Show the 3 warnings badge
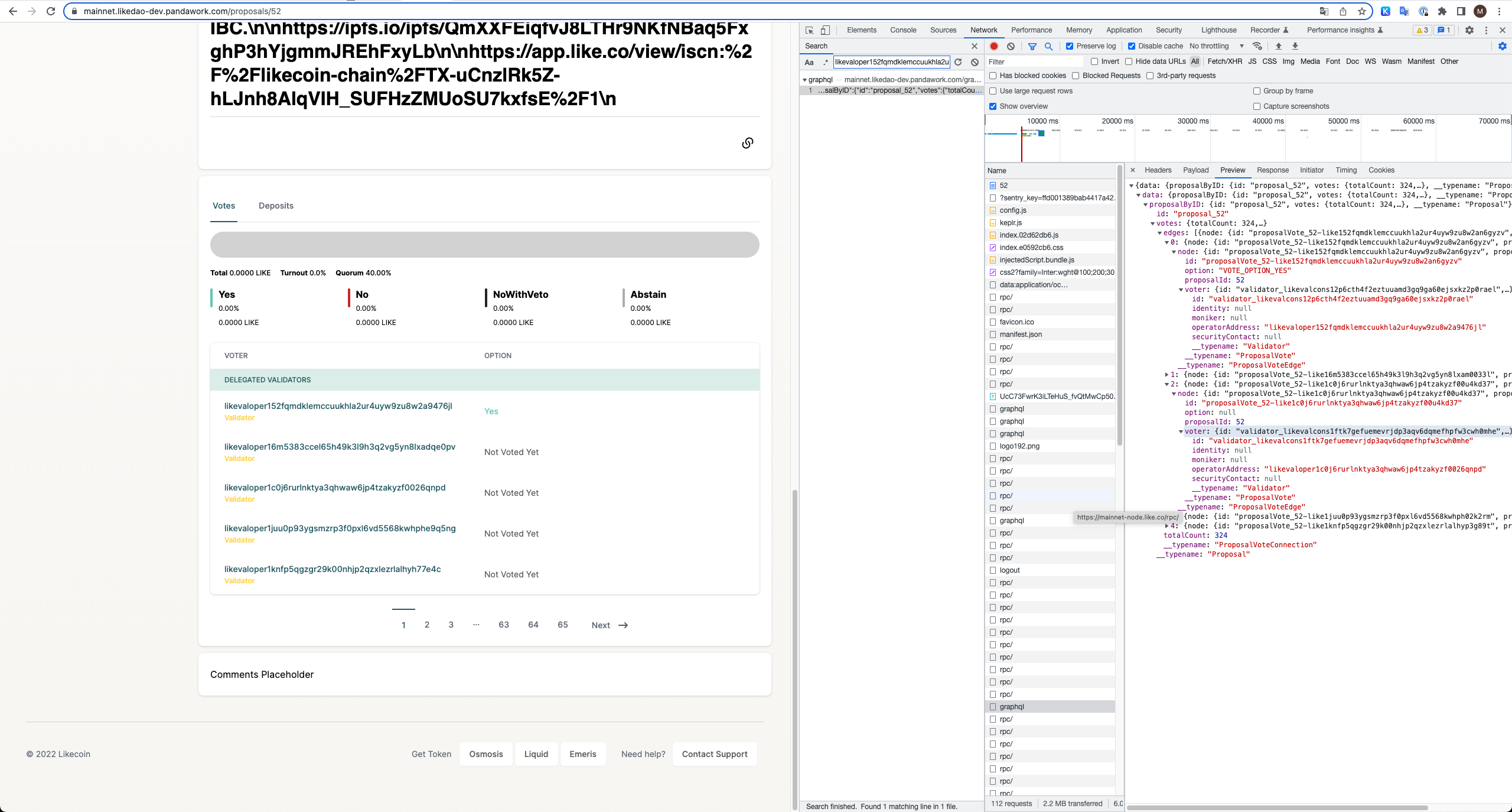This screenshot has height=812, width=1512. (x=1422, y=30)
